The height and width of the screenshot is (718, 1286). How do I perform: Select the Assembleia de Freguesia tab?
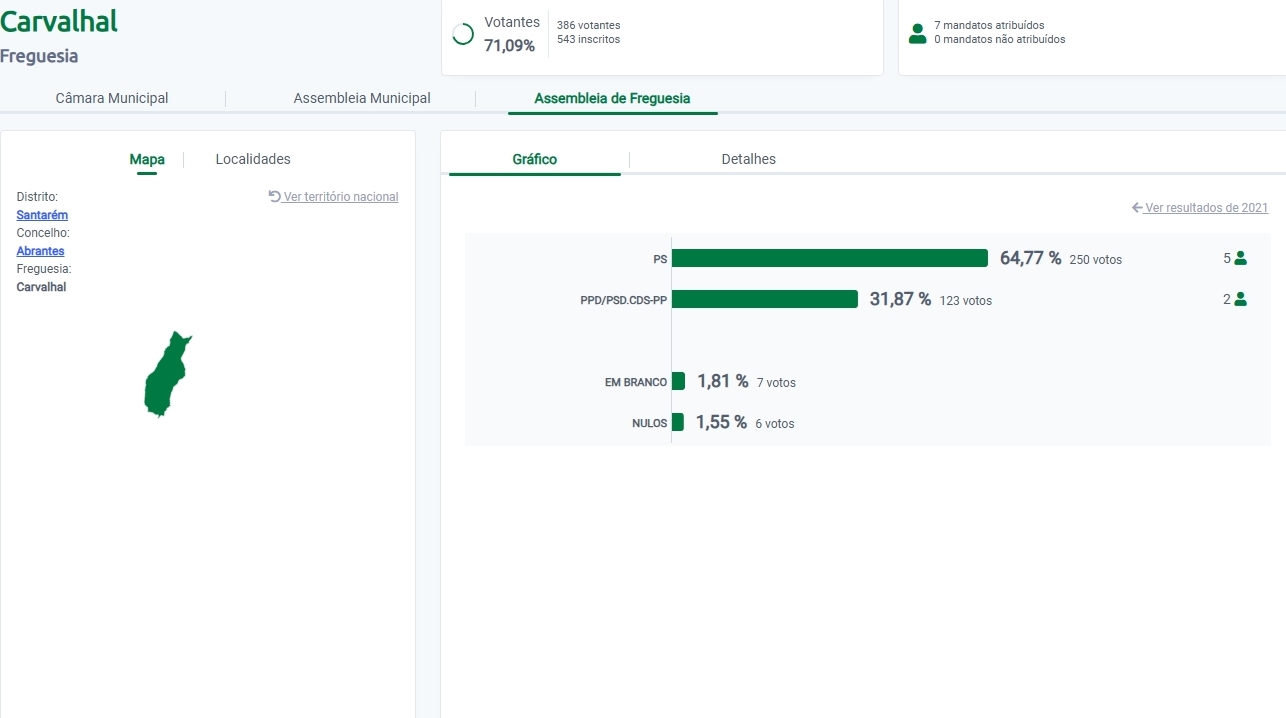click(612, 99)
